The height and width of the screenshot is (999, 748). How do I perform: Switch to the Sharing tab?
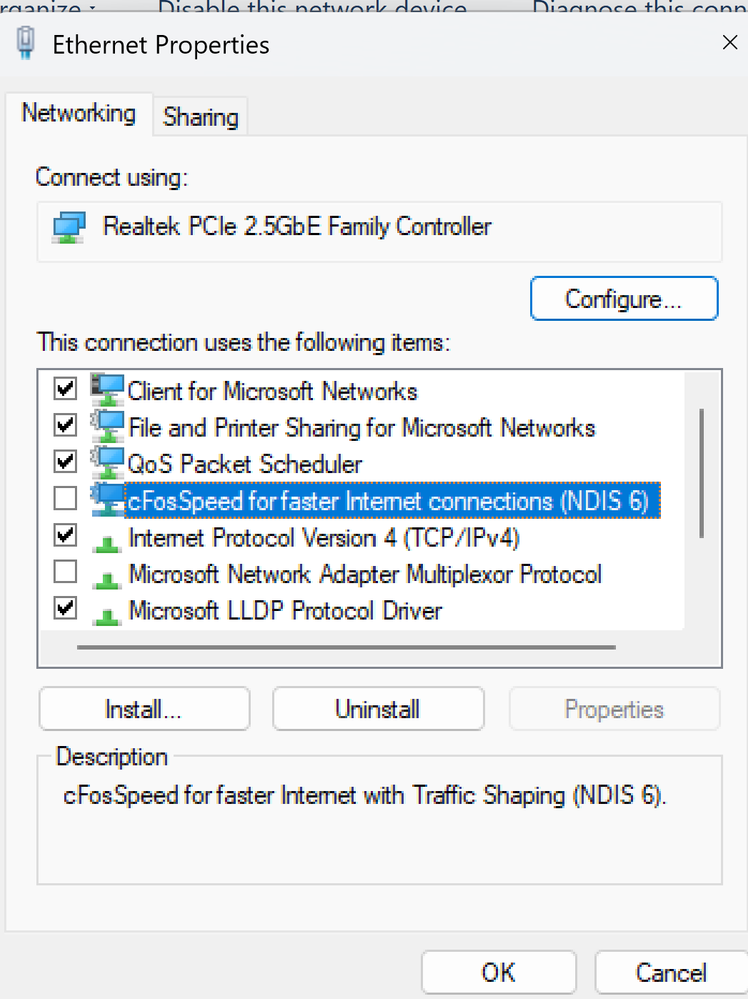tap(200, 117)
